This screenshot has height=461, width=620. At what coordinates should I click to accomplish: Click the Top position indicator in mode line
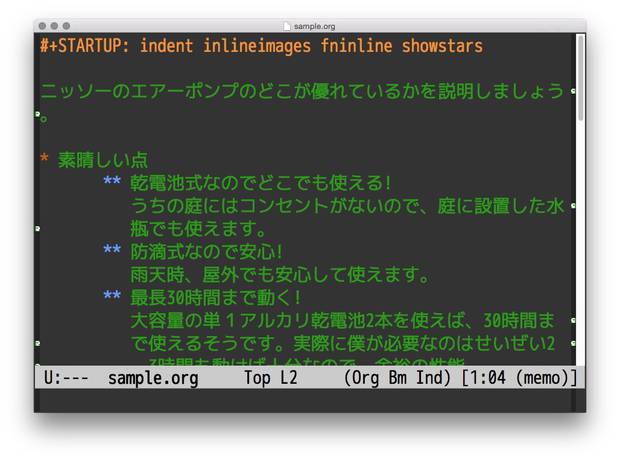click(257, 378)
